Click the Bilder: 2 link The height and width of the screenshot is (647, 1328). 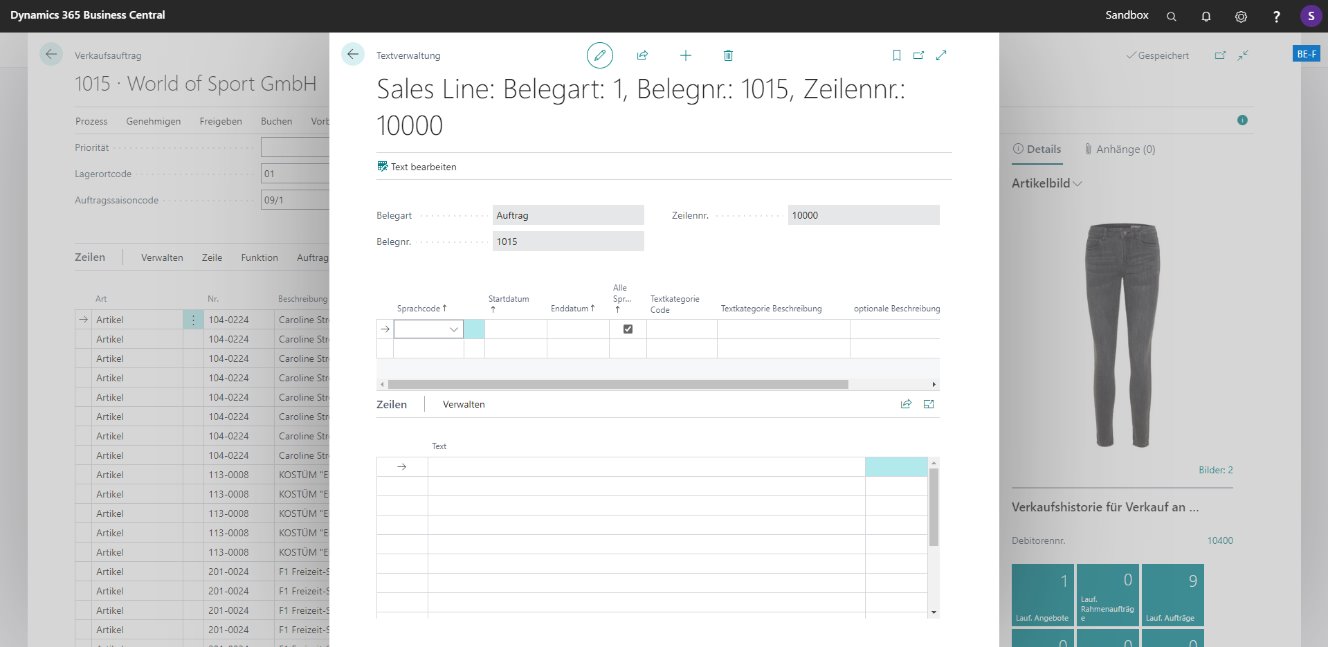click(1215, 470)
